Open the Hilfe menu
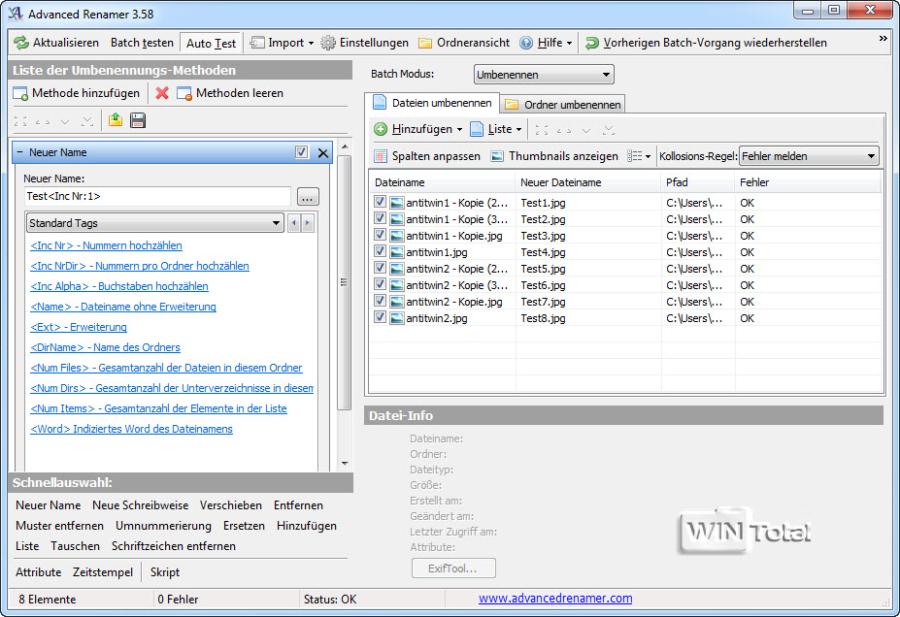The width and height of the screenshot is (900, 617). tap(547, 43)
